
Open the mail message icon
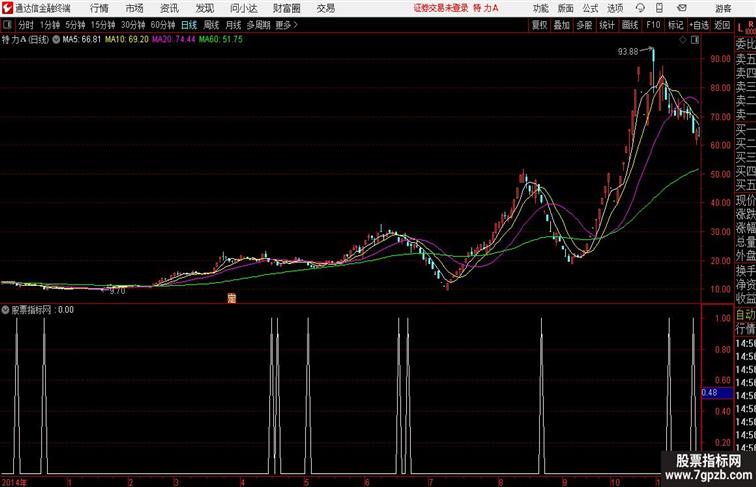[682, 8]
